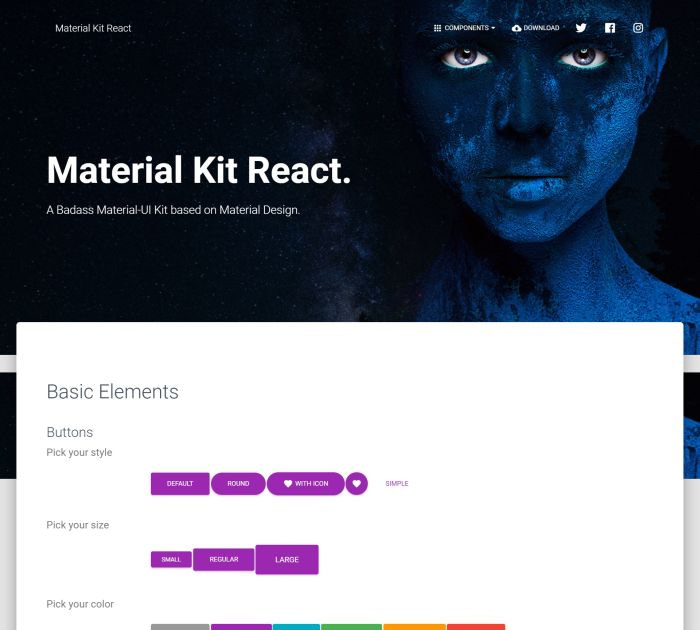Click the apps grid icon beside Components

point(438,28)
